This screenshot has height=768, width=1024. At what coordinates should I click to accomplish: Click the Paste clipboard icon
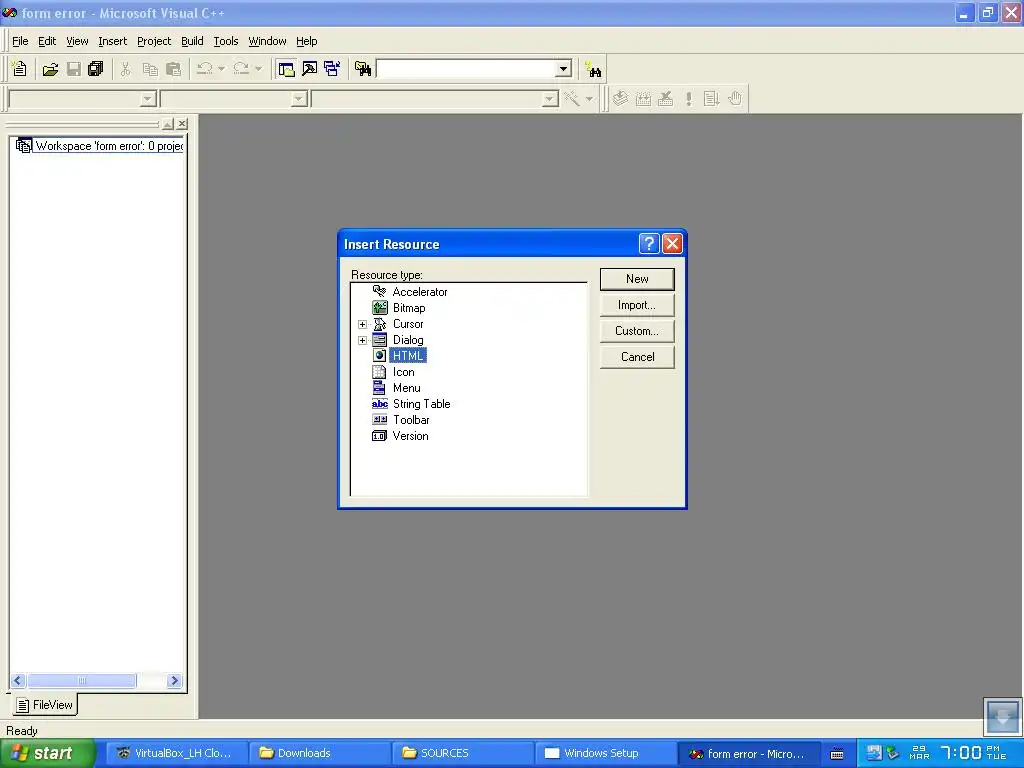pyautogui.click(x=173, y=69)
